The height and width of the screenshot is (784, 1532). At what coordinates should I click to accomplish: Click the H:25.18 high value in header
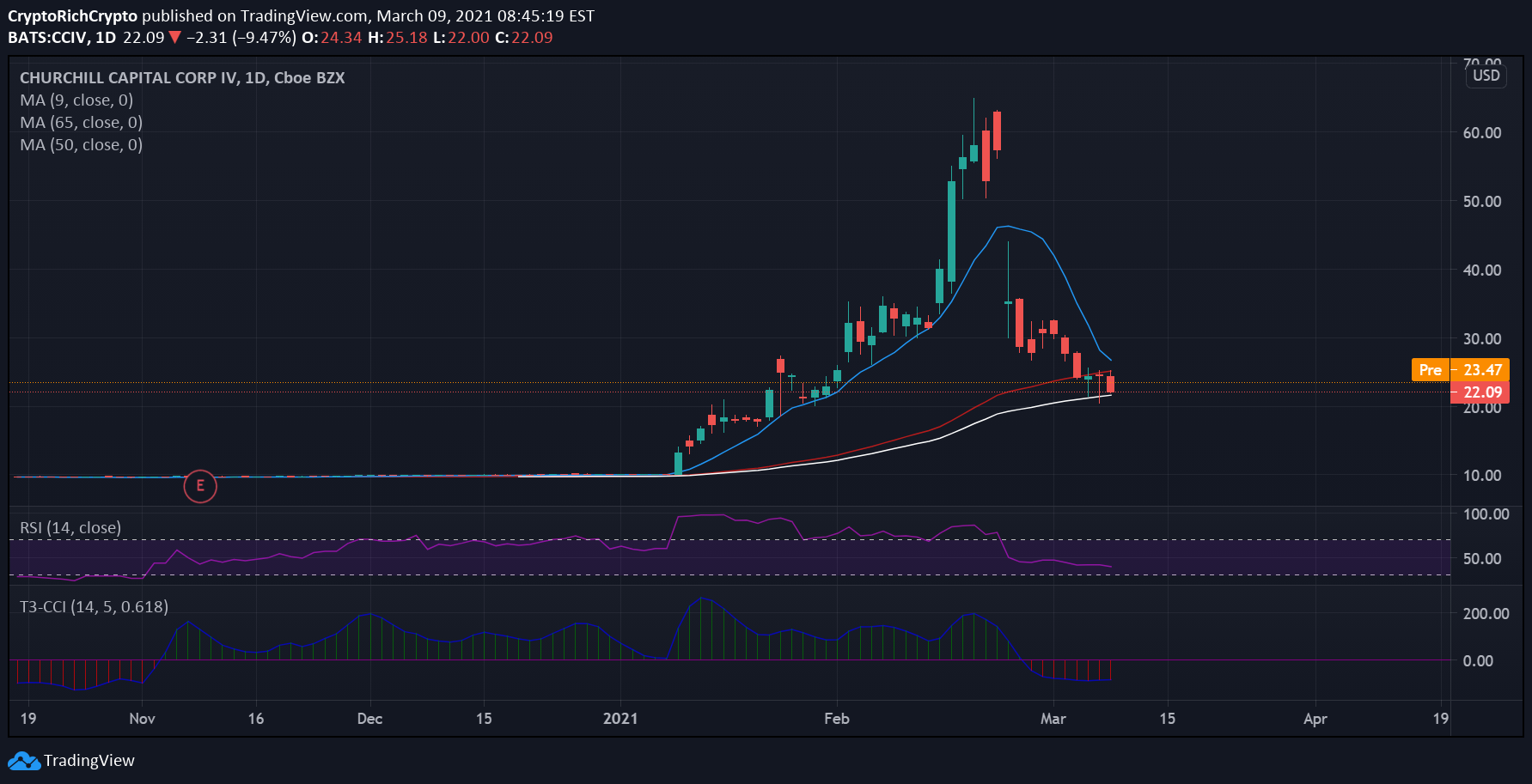point(397,38)
